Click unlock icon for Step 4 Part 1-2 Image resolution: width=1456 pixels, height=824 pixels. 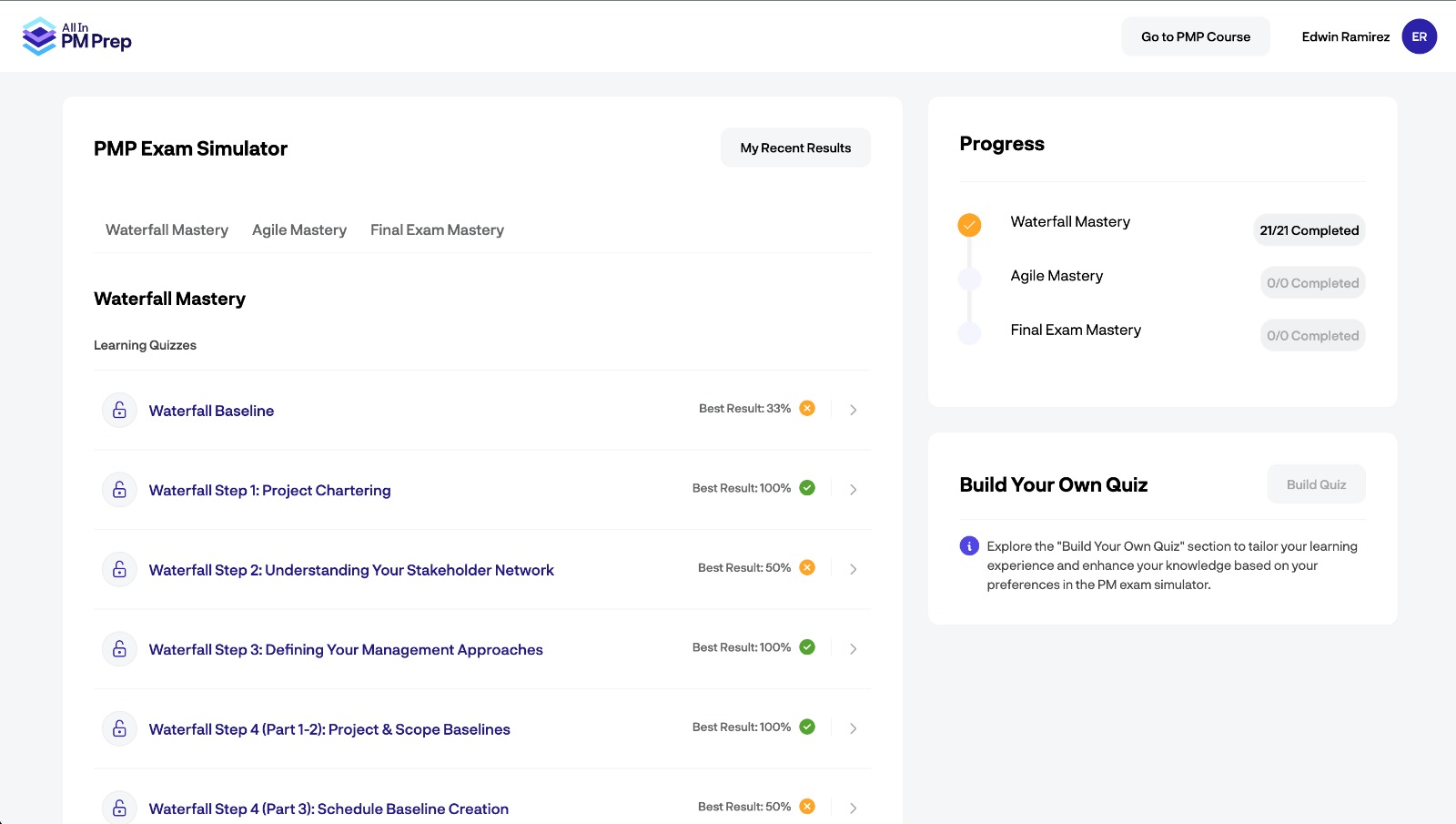[119, 729]
